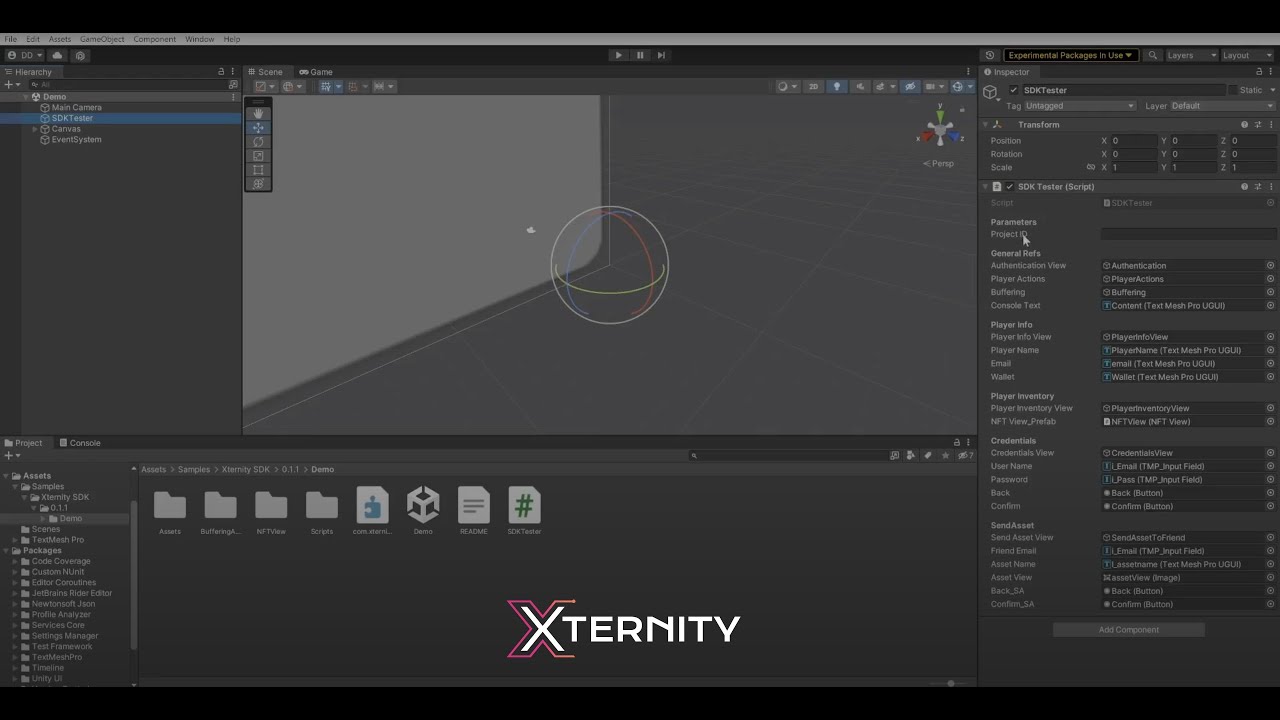Open the NFTView folder
Screen dimensions: 1280x720
click(271, 512)
